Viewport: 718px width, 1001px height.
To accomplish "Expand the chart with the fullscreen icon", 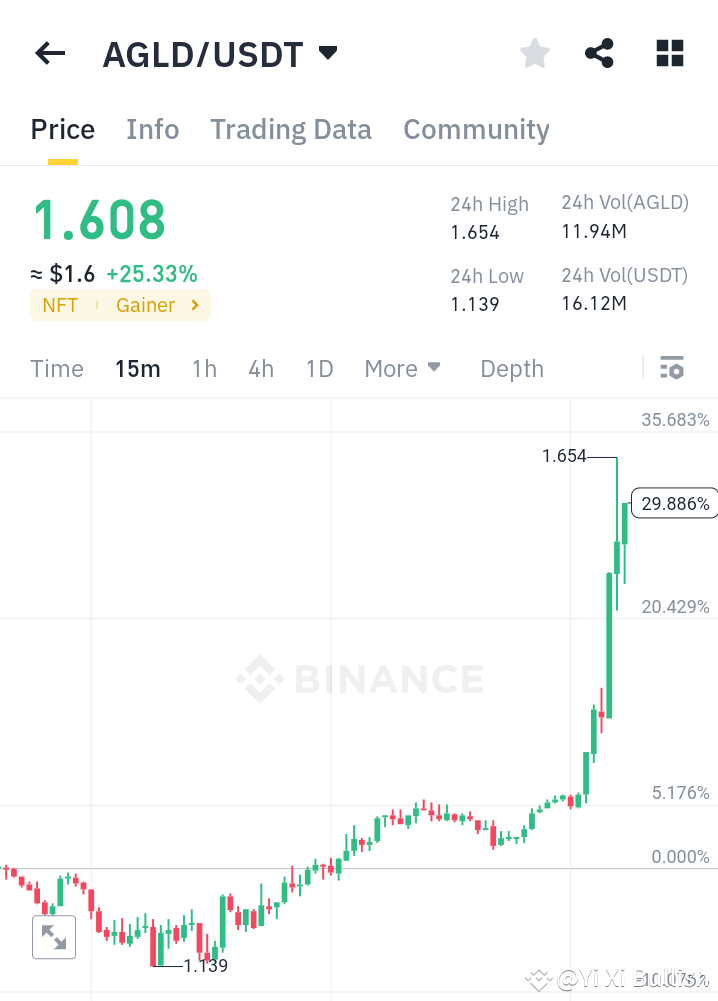I will coord(53,937).
